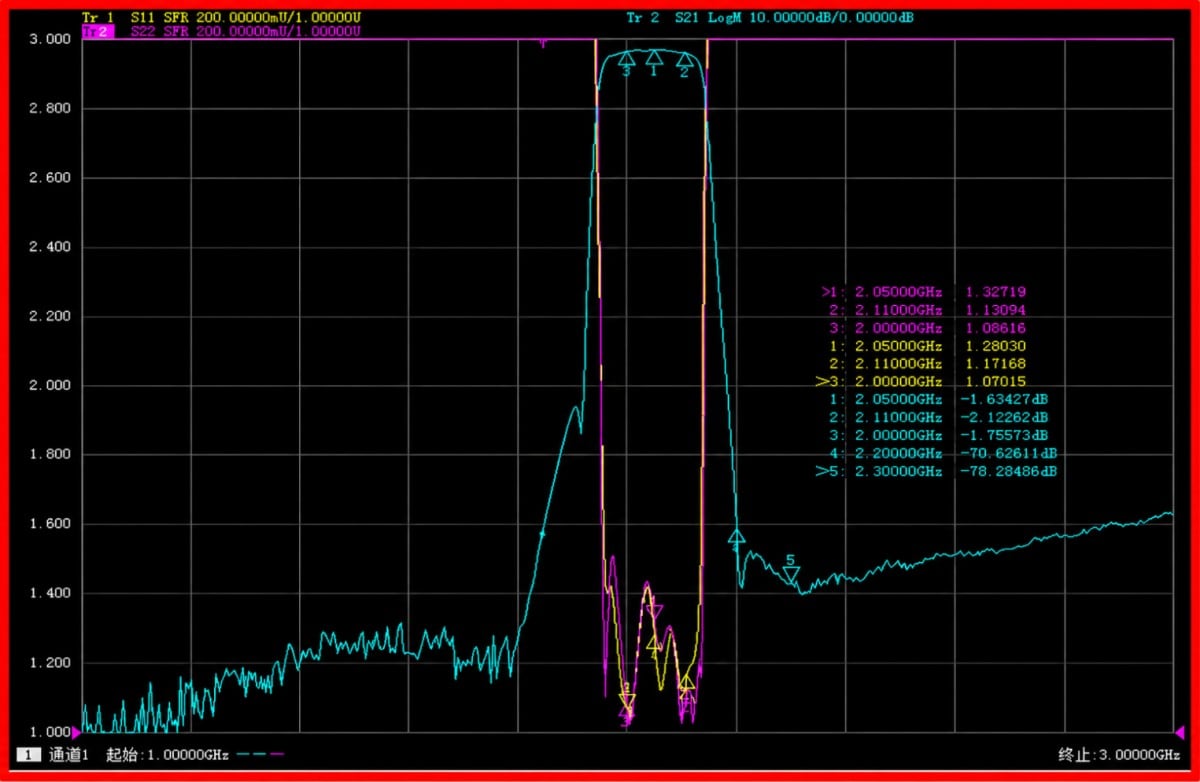This screenshot has height=782, width=1200.
Task: Select the channel 1 indicator box
Action: point(29,755)
